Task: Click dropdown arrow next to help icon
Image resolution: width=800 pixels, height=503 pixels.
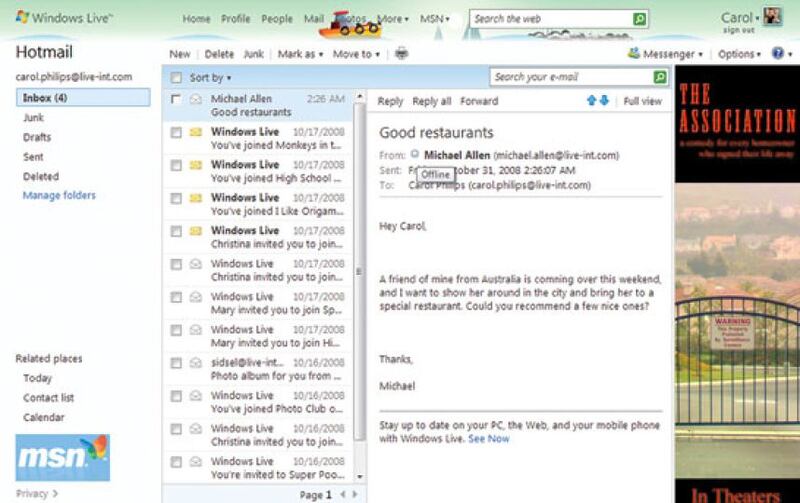Action: coord(790,54)
